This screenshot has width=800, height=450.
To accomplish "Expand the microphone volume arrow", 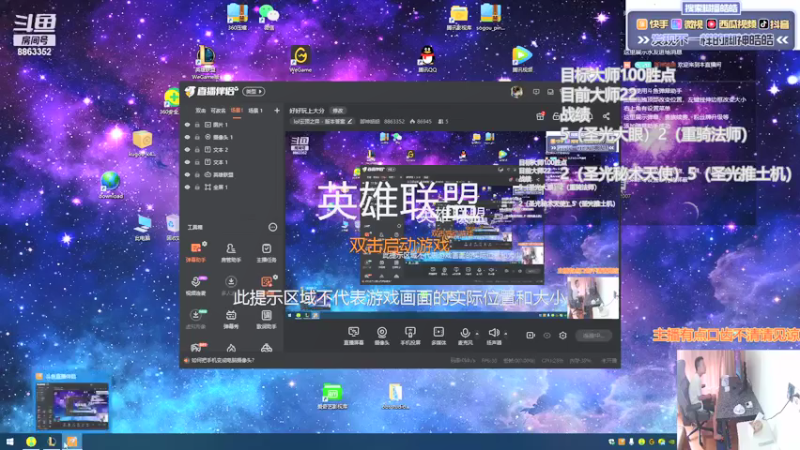I will point(477,334).
